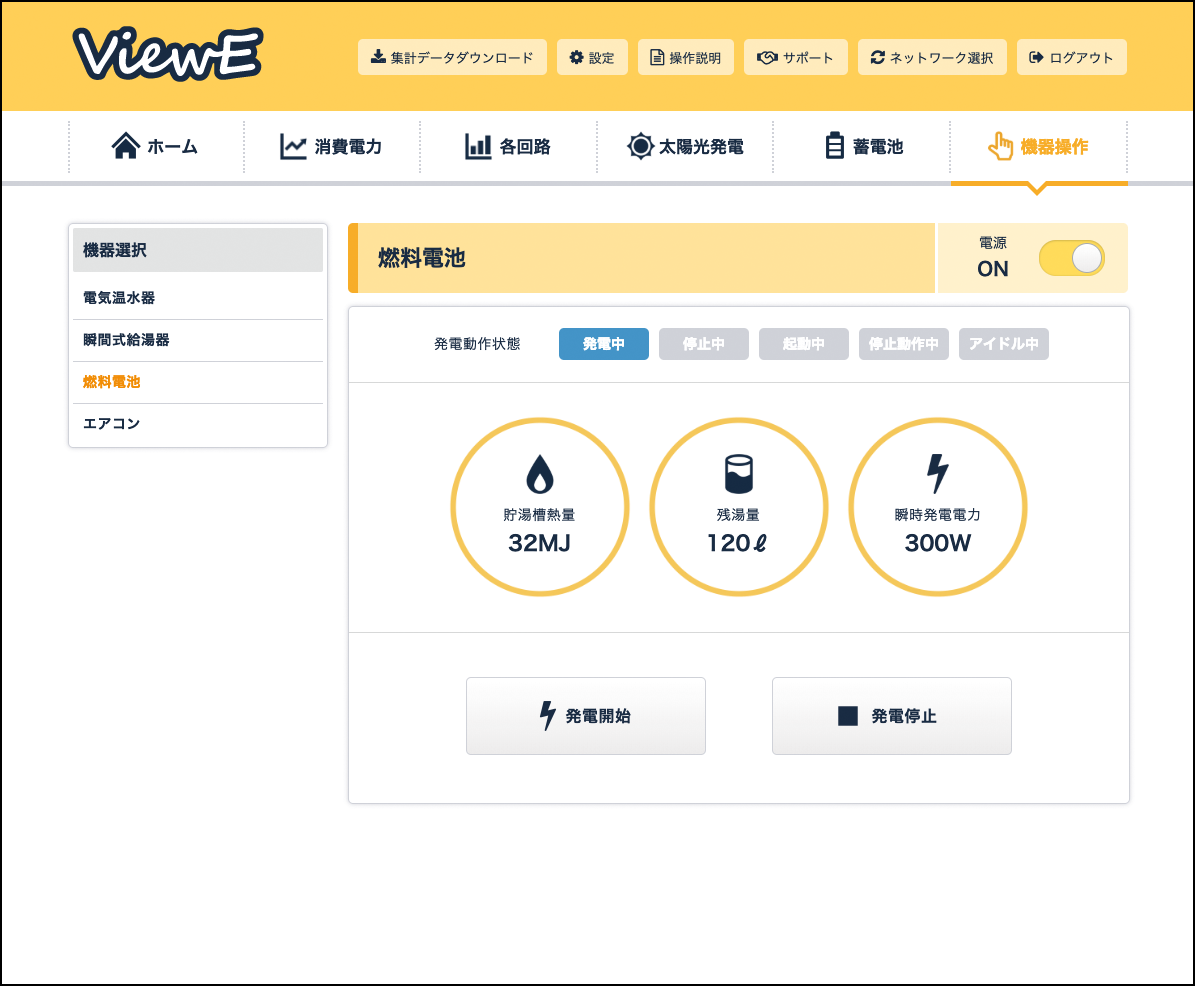Image resolution: width=1195 pixels, height=986 pixels.
Task: Go to the 太陽光発電 tab label
Action: coord(701,146)
